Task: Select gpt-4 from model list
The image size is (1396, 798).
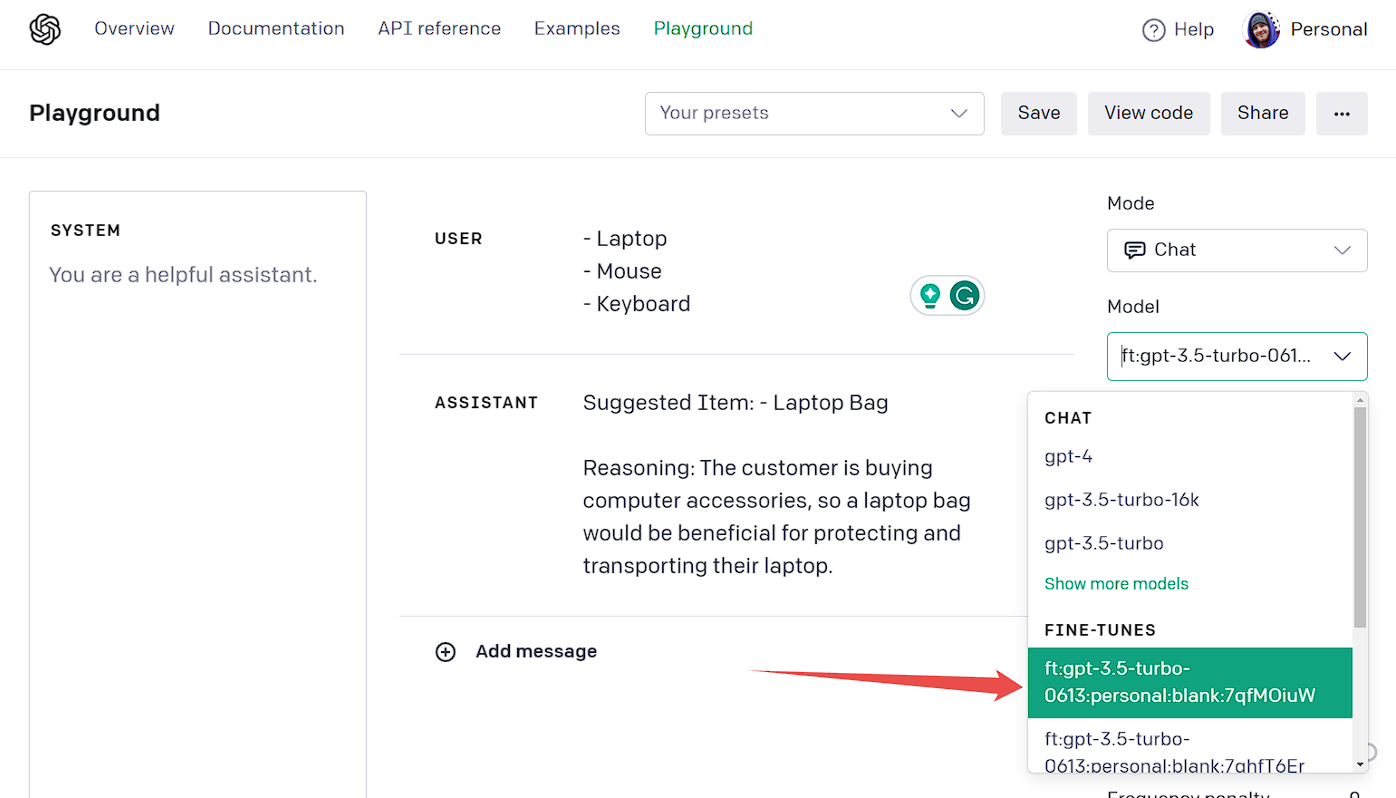Action: click(x=1069, y=457)
